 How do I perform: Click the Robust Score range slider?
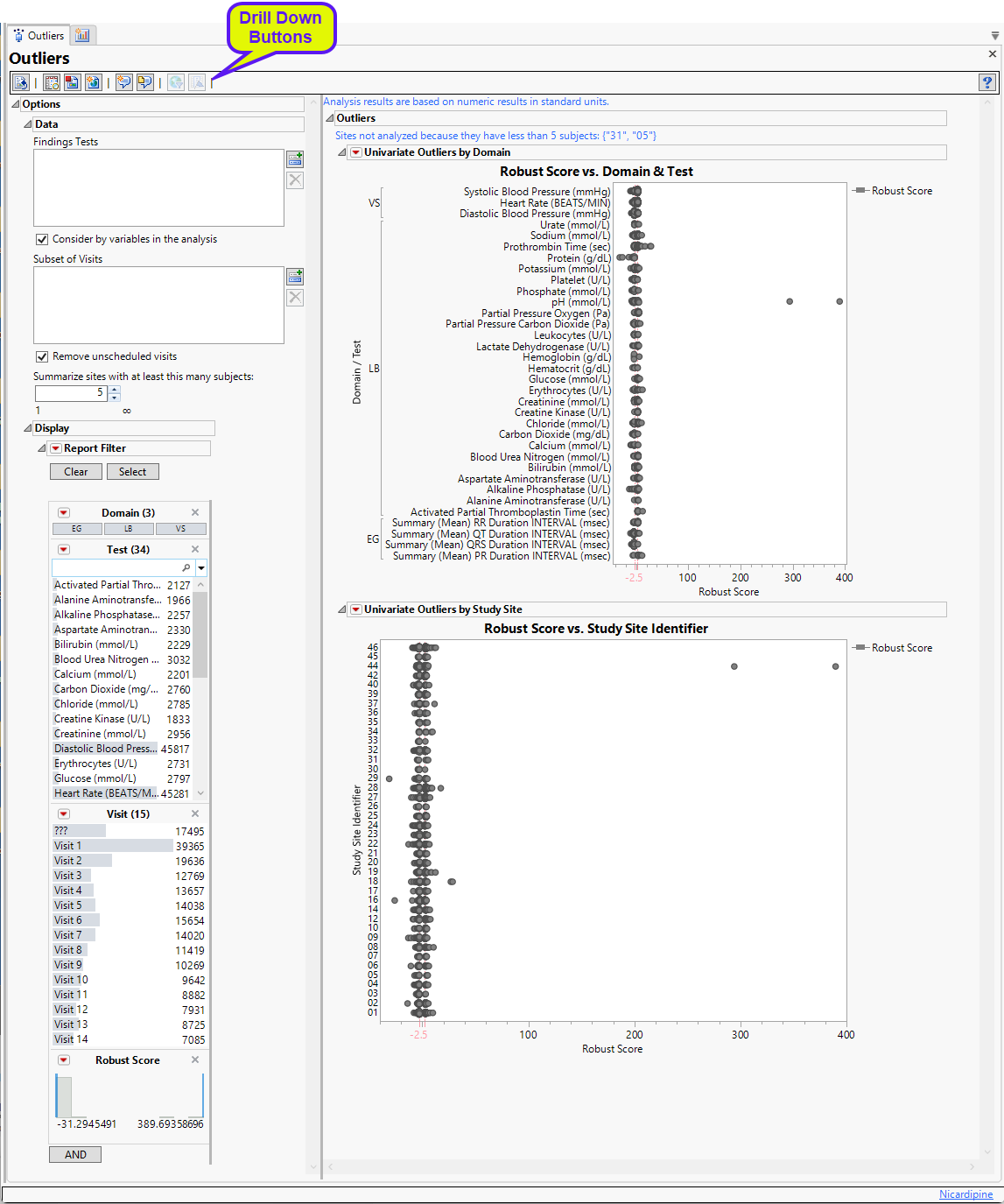(x=130, y=1095)
